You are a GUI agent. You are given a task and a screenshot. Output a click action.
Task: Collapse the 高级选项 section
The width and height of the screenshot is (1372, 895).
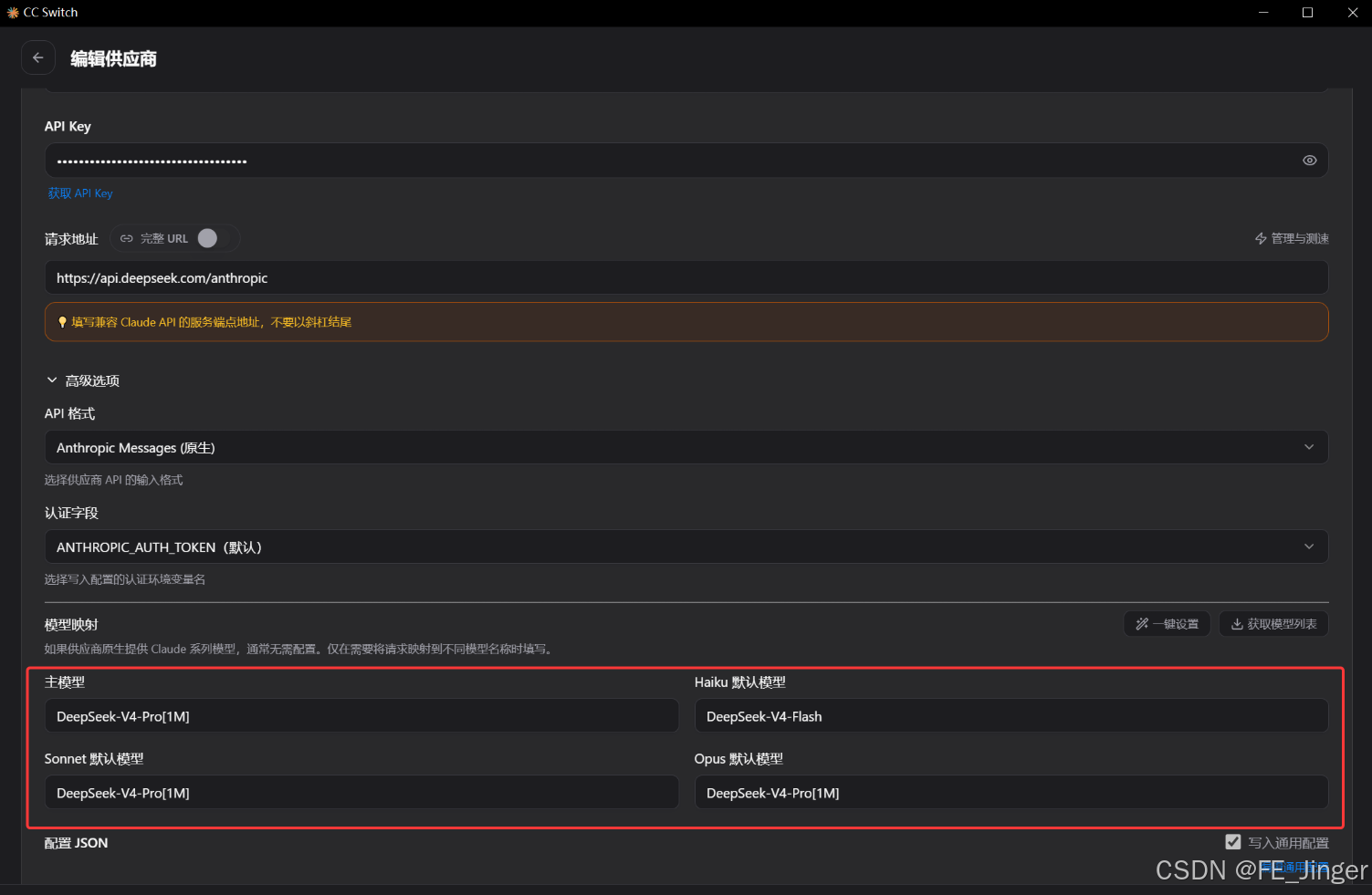83,380
